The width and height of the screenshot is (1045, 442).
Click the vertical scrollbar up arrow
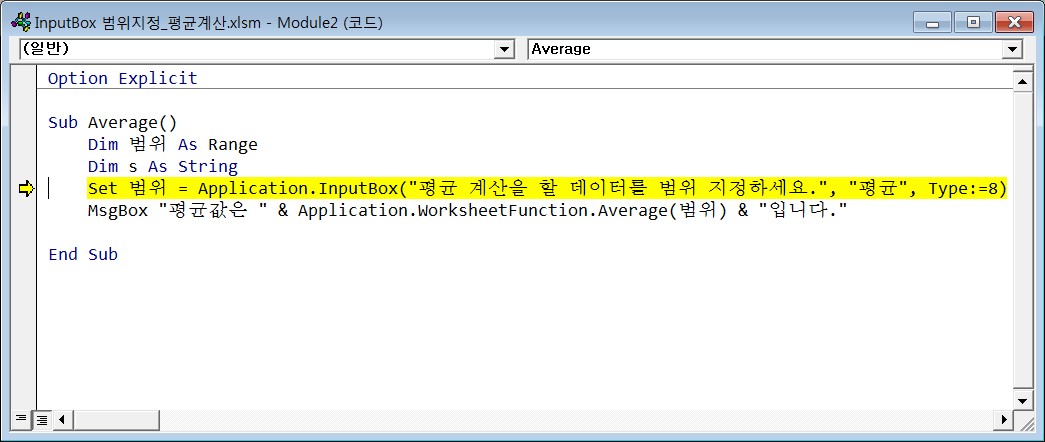(x=1022, y=81)
